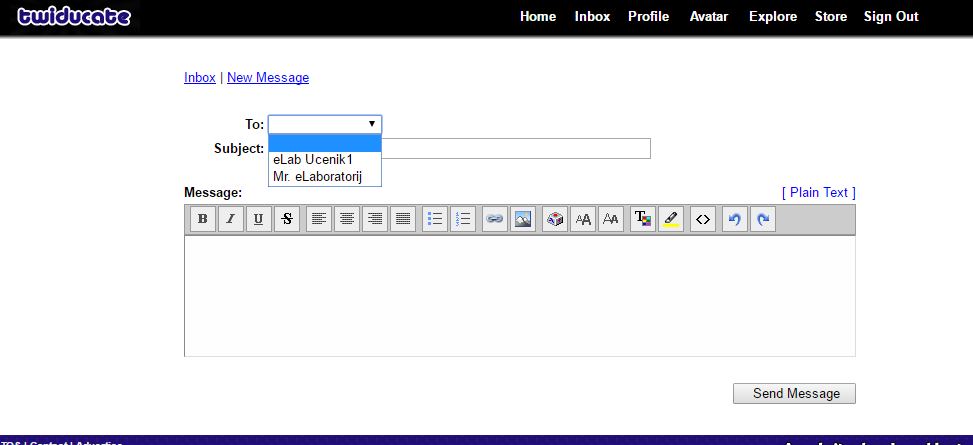
Task: Toggle underline formatting button
Action: point(258,219)
